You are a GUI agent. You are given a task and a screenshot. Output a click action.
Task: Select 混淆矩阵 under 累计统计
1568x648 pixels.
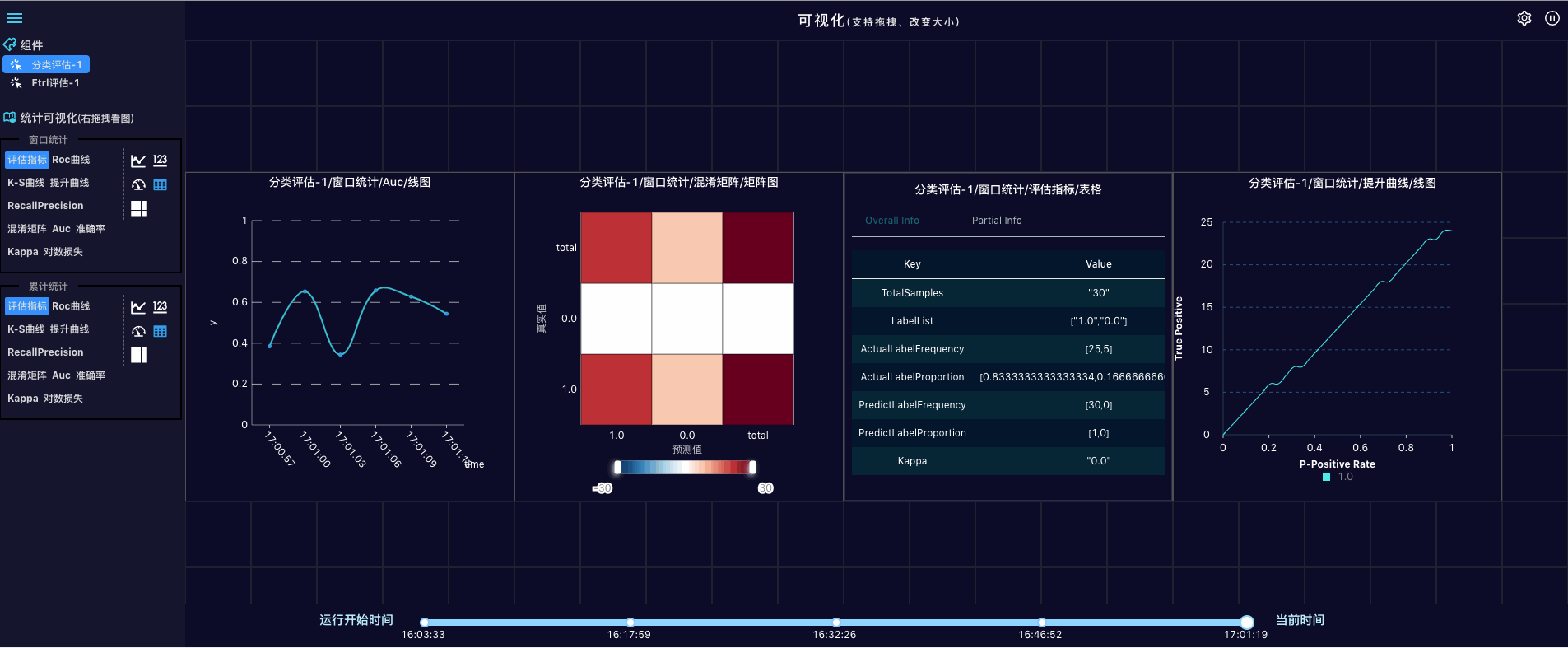27,375
